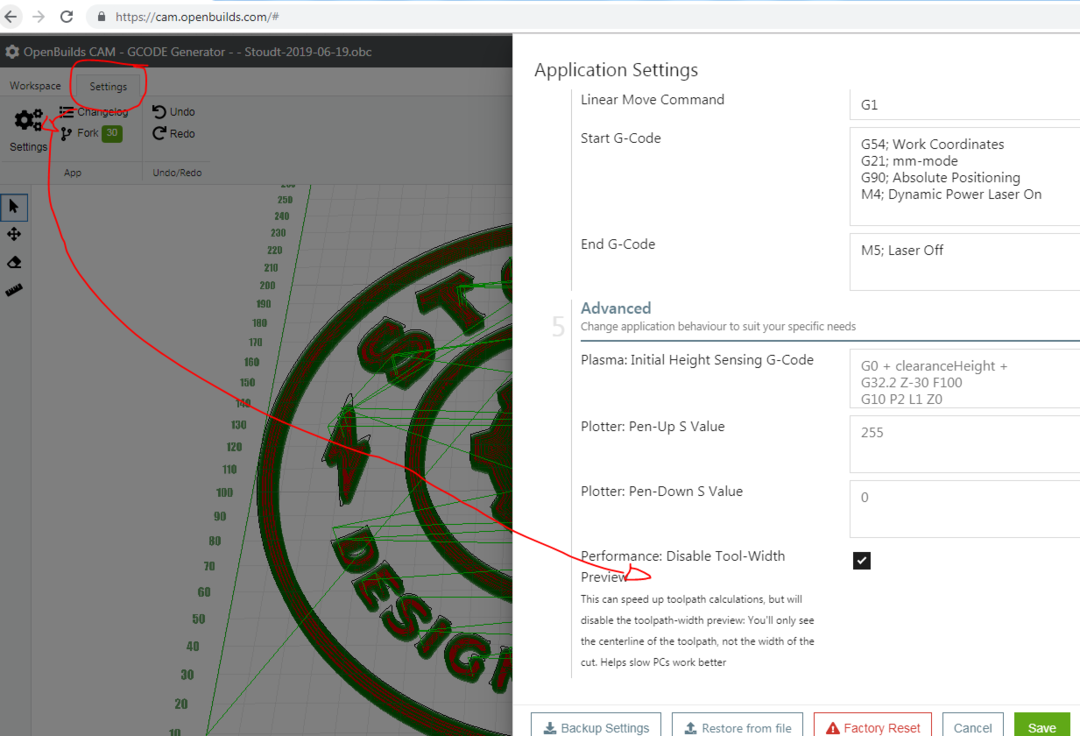
Task: Switch to the Settings ribbon tab
Action: 108,87
